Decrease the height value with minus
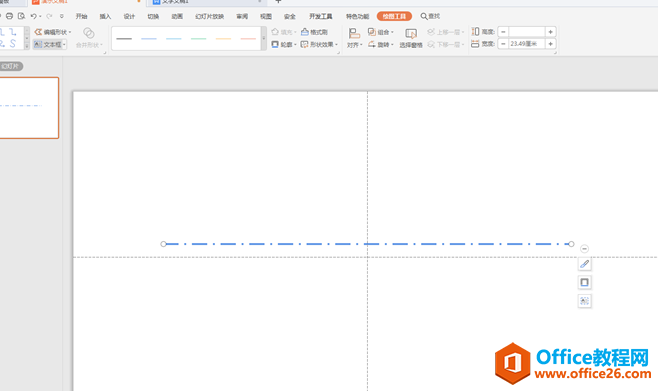 tap(503, 32)
